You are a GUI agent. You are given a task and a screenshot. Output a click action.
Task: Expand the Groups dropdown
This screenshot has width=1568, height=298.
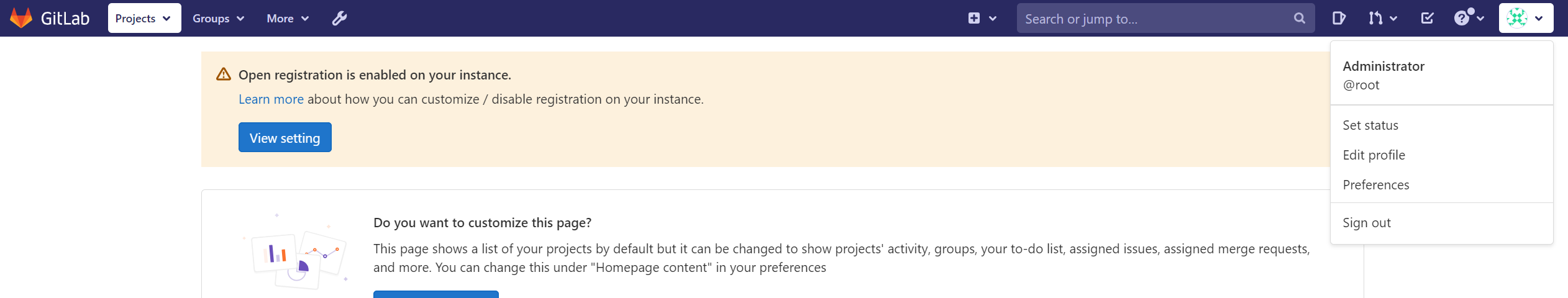pyautogui.click(x=218, y=18)
